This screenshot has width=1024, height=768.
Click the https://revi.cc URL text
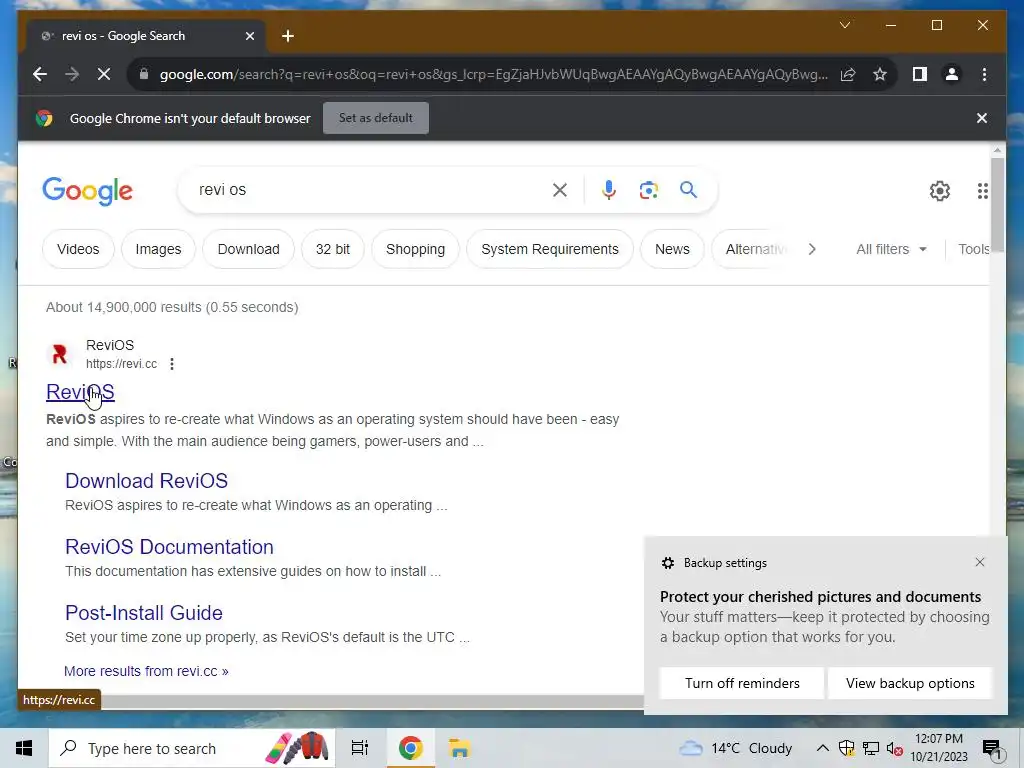tap(121, 364)
